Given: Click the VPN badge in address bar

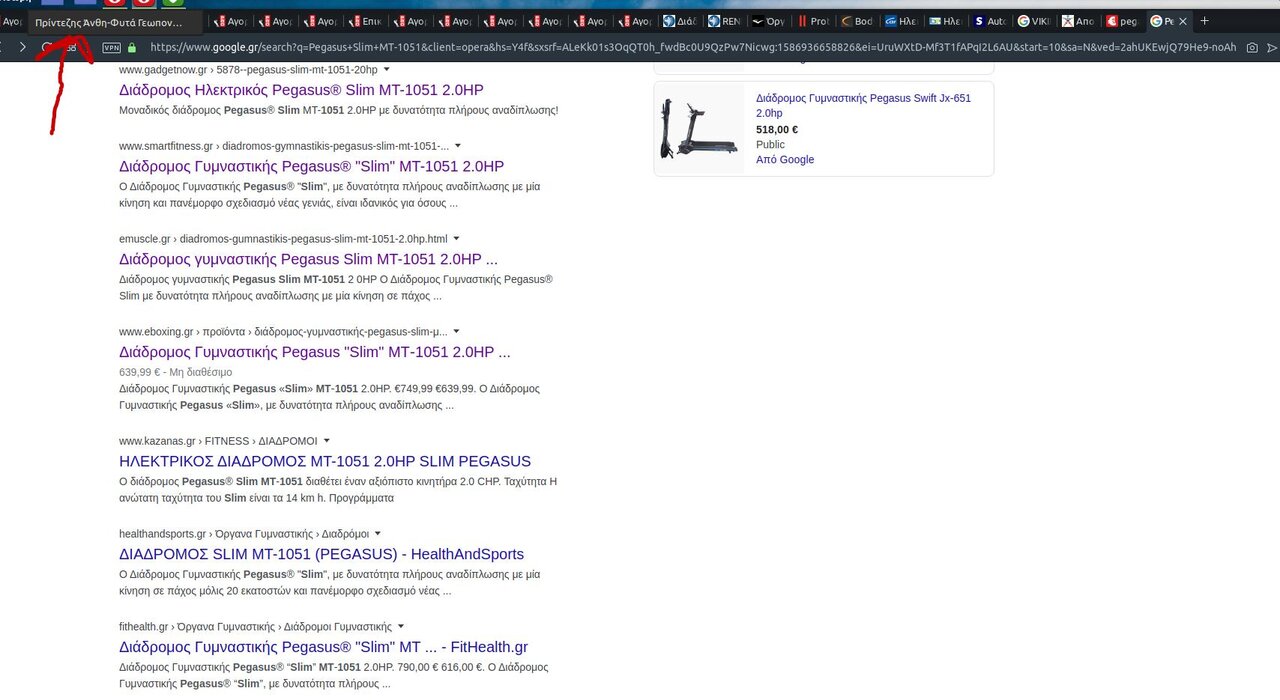Looking at the screenshot, I should (112, 47).
